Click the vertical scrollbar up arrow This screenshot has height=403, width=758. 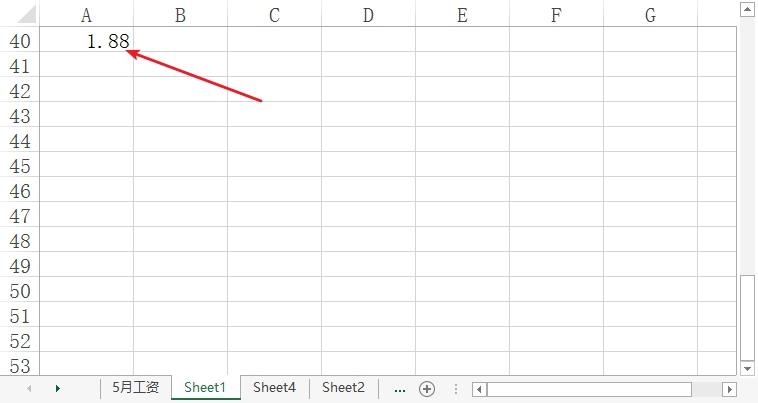click(x=747, y=10)
